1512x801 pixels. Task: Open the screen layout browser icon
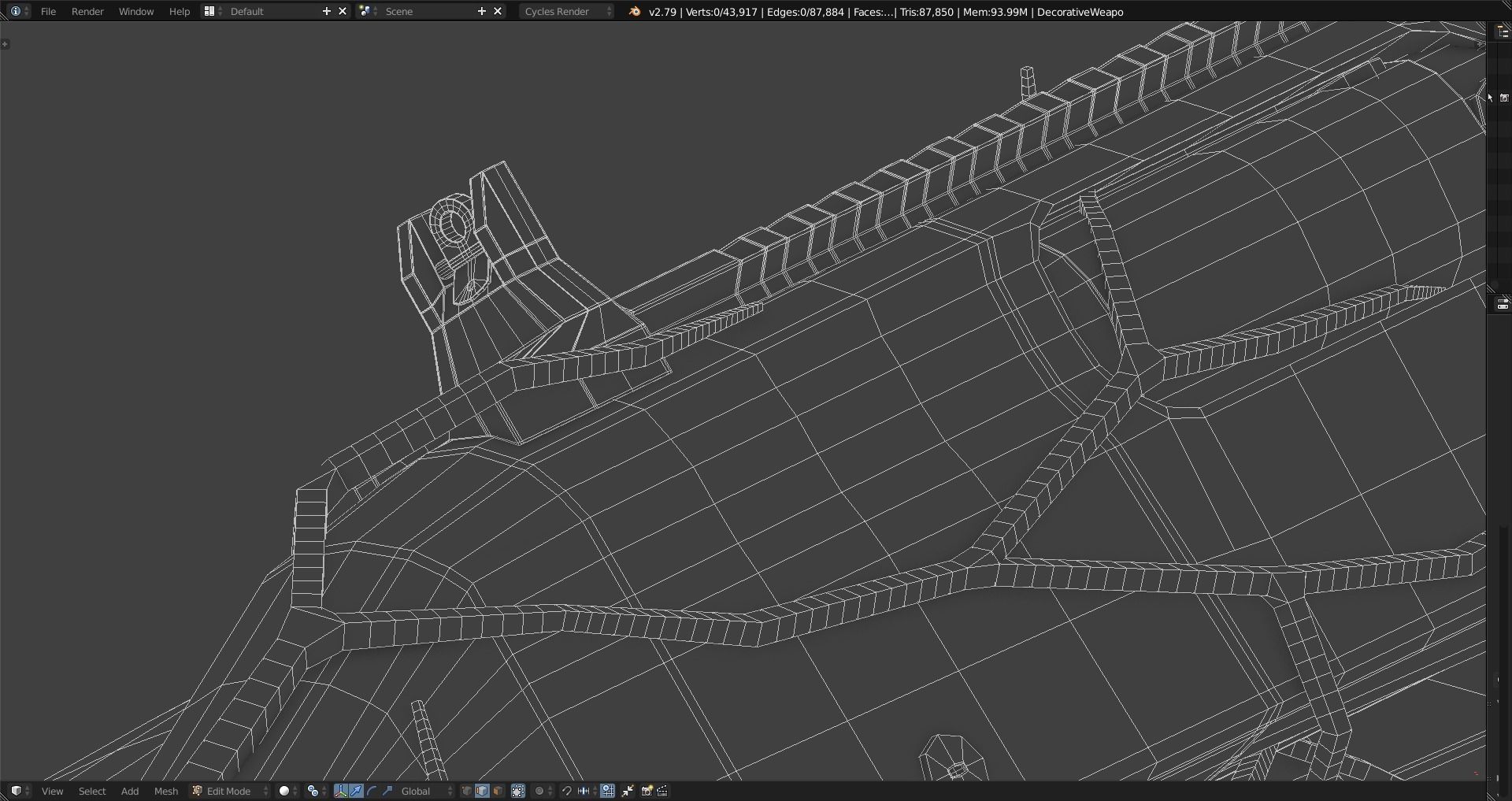[x=212, y=11]
